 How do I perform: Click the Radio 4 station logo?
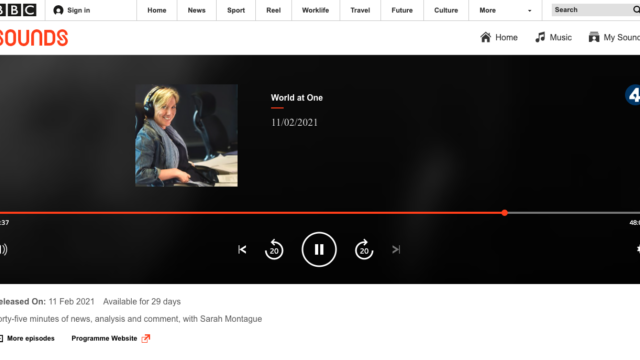pos(633,95)
